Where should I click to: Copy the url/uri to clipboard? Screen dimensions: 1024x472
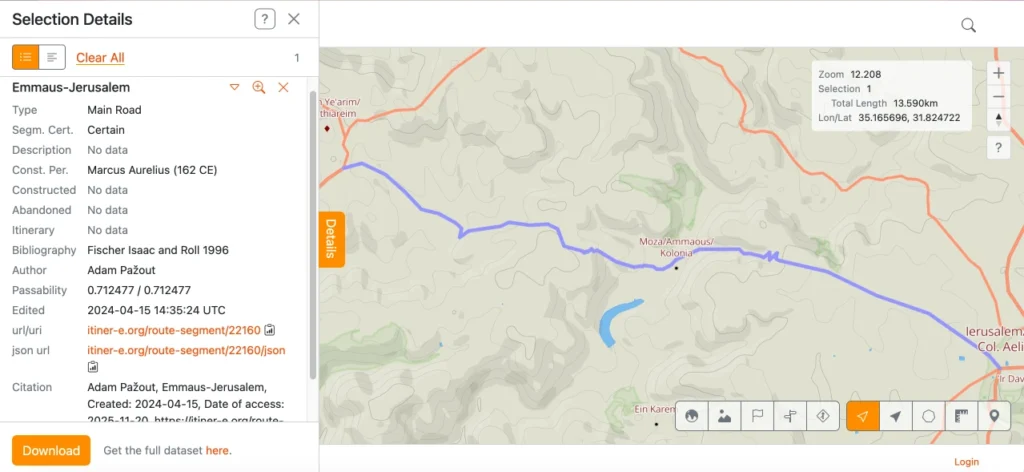[x=270, y=330]
